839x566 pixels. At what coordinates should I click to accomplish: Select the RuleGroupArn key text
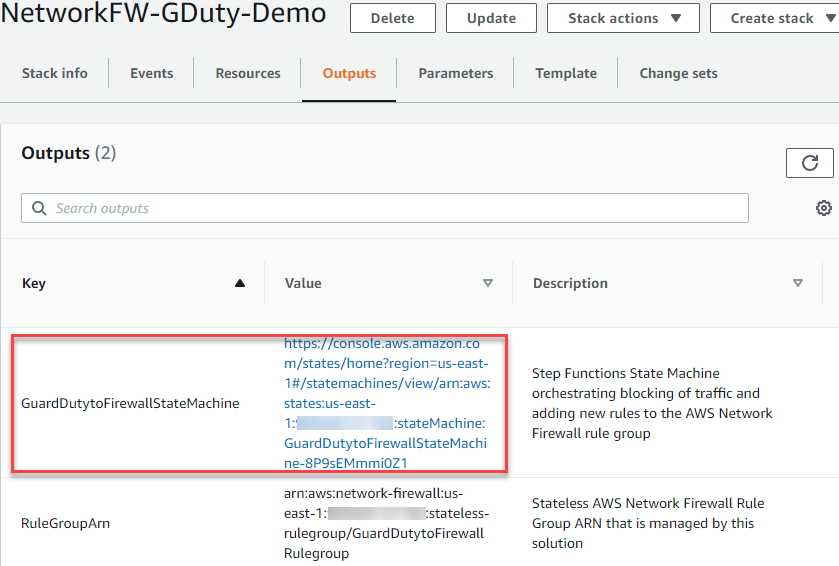click(x=65, y=523)
